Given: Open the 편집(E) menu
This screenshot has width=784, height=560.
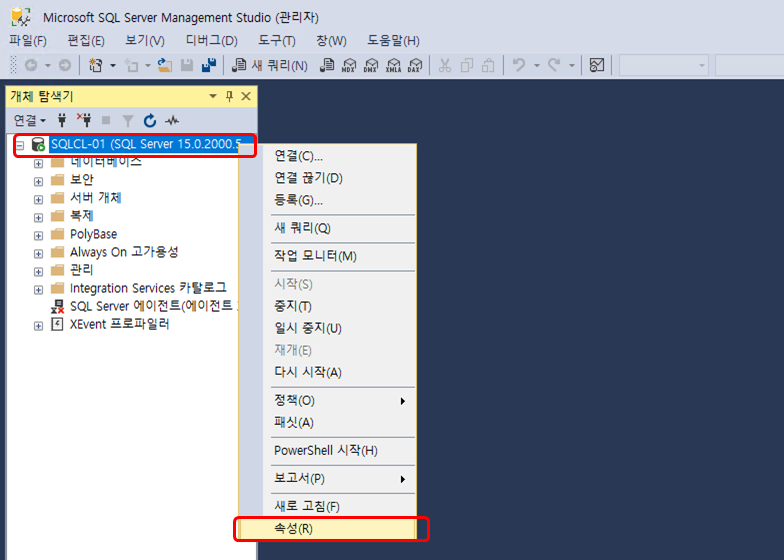Looking at the screenshot, I should pos(86,40).
